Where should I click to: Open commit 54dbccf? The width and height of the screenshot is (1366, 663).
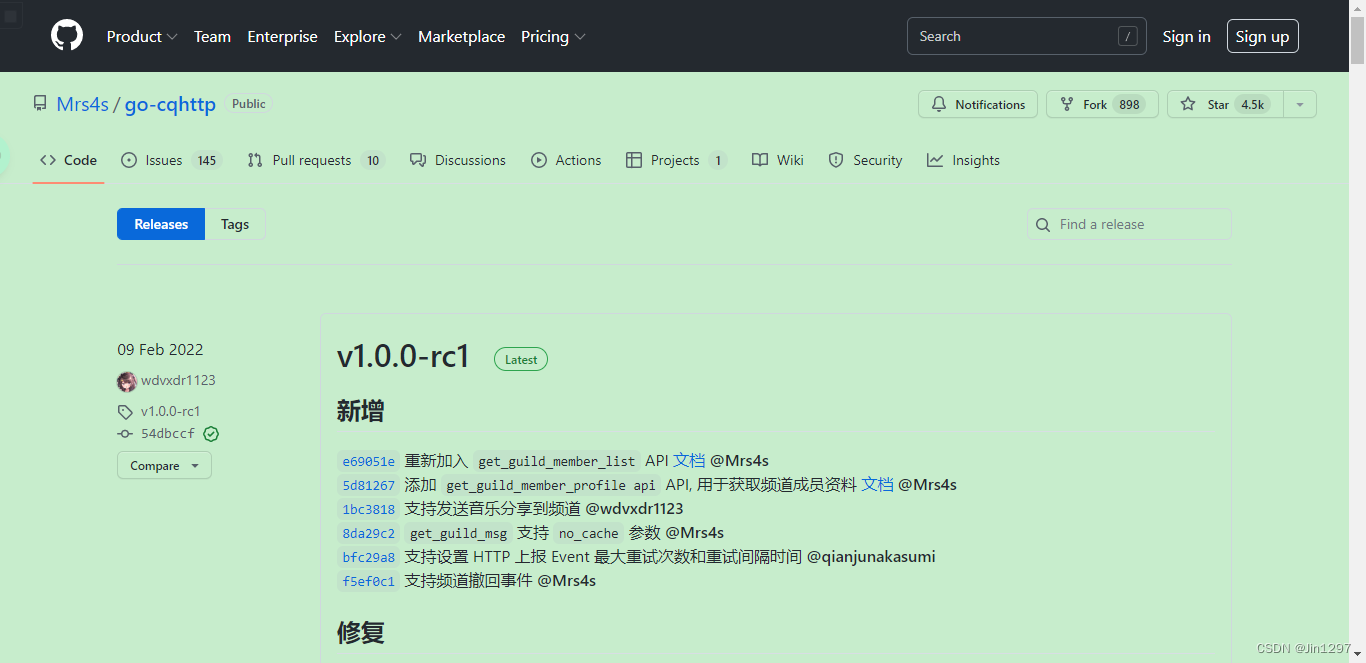pos(168,434)
